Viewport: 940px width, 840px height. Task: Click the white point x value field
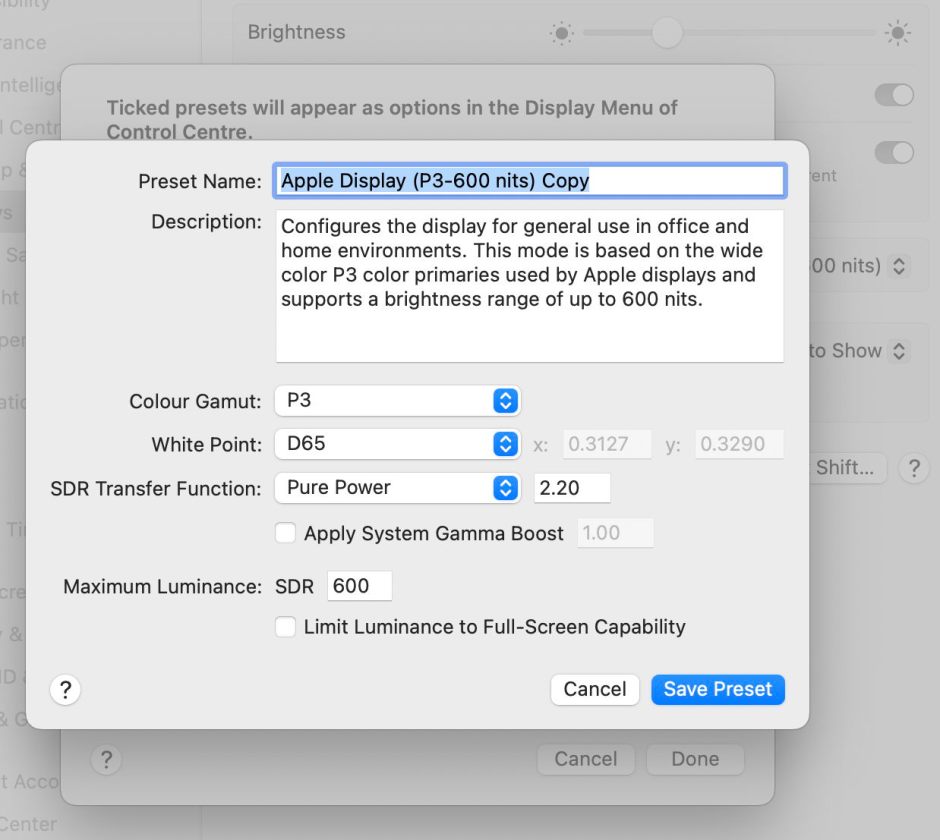tap(607, 444)
